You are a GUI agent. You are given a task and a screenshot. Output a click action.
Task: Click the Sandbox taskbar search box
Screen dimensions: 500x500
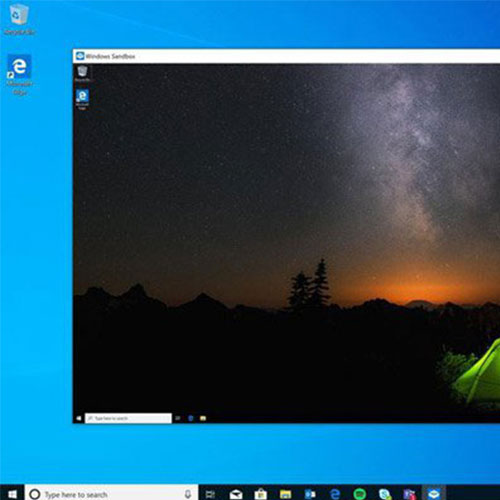[128, 418]
